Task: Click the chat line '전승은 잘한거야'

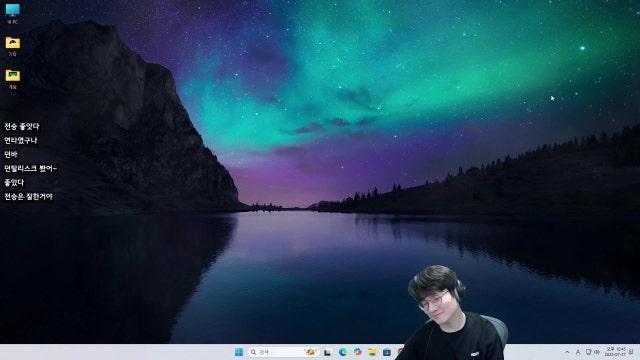Action: (x=29, y=196)
